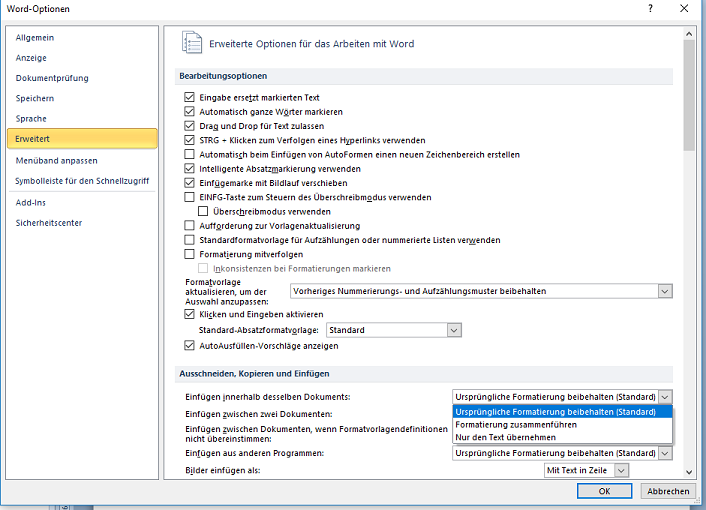Click the scrollbar down arrow
The image size is (706, 510).
click(x=689, y=472)
